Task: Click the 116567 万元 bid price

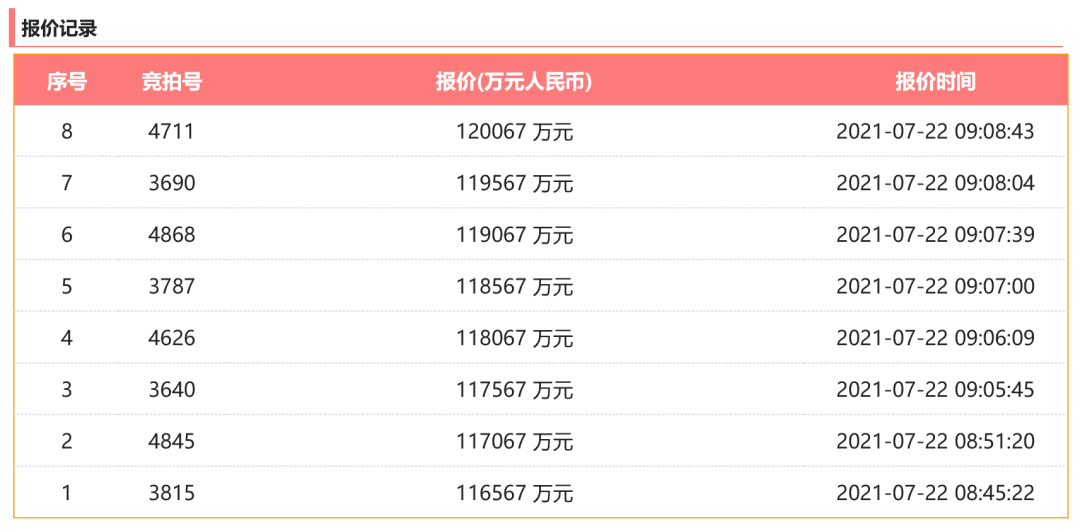Action: [x=514, y=493]
